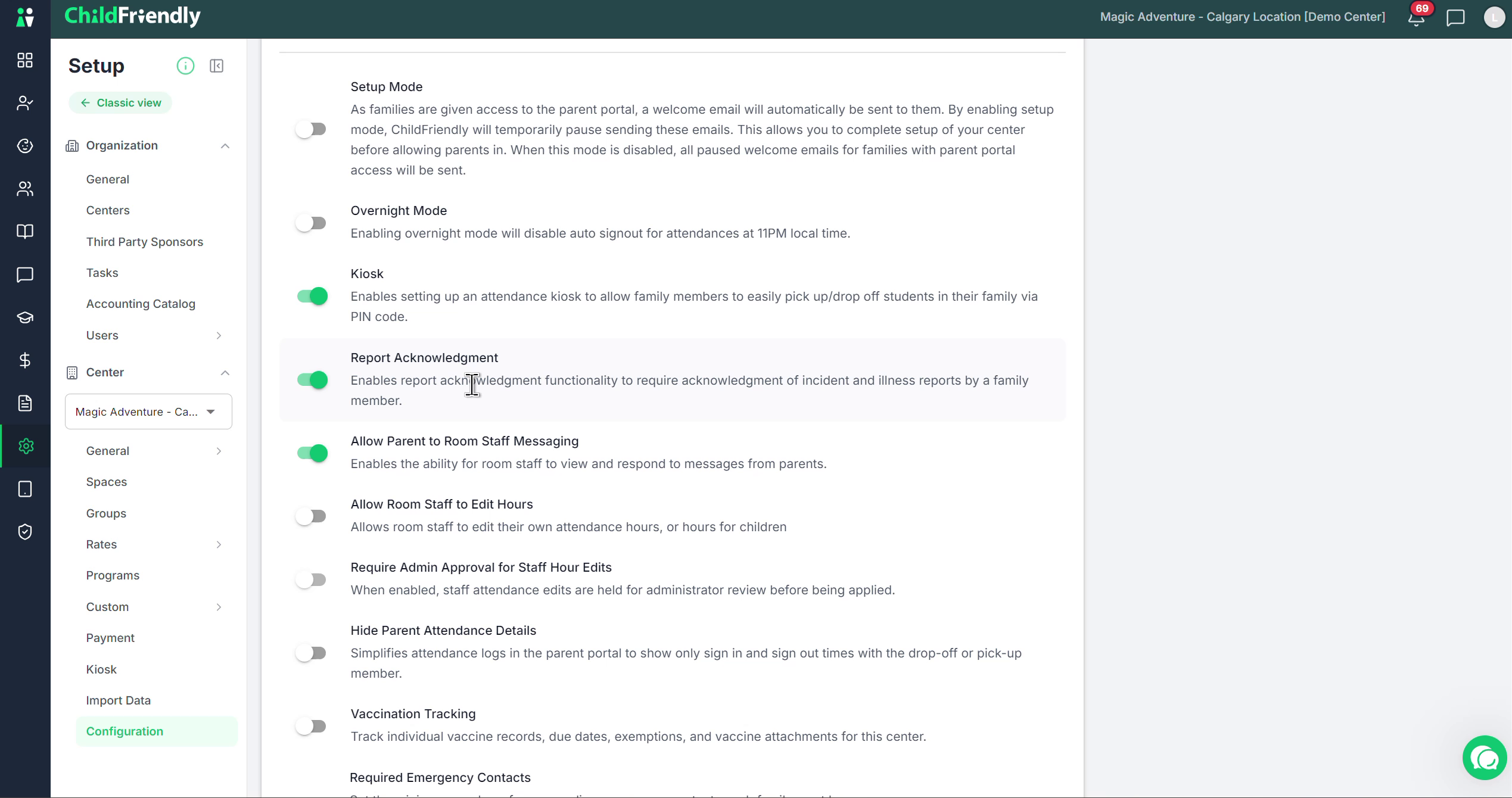The height and width of the screenshot is (798, 1512).
Task: Open the Magic Adventure center dropdown
Action: [148, 412]
